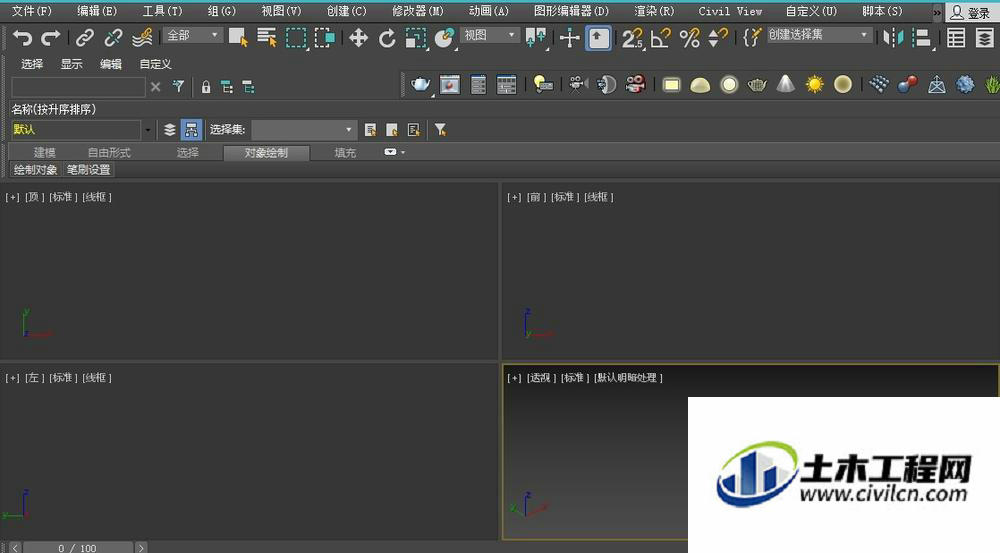Image resolution: width=1000 pixels, height=553 pixels.
Task: Open the 默认 layer dropdown arrow
Action: point(147,130)
